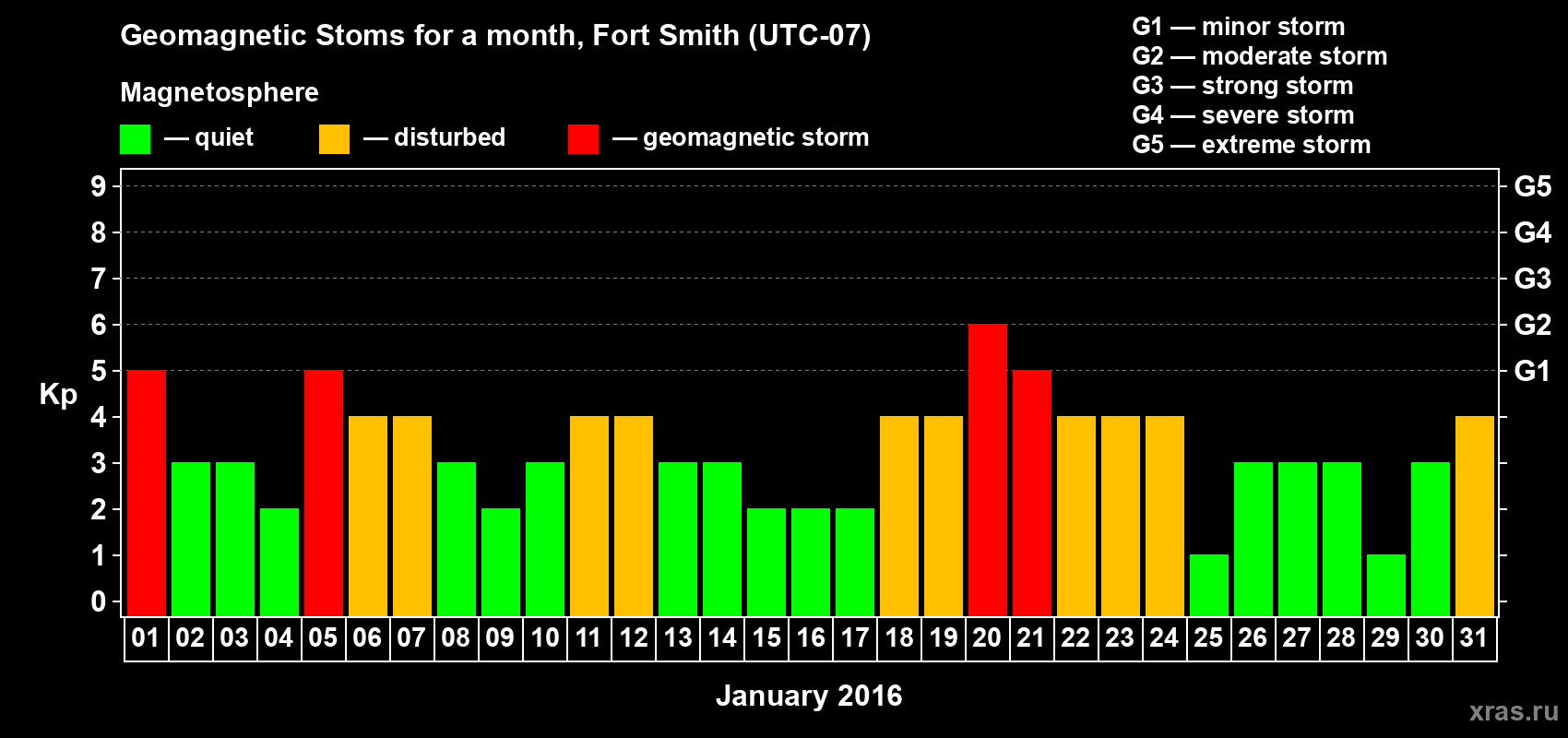Click the '— disturbed' legend label
Image resolution: width=1568 pixels, height=738 pixels.
pos(434,137)
